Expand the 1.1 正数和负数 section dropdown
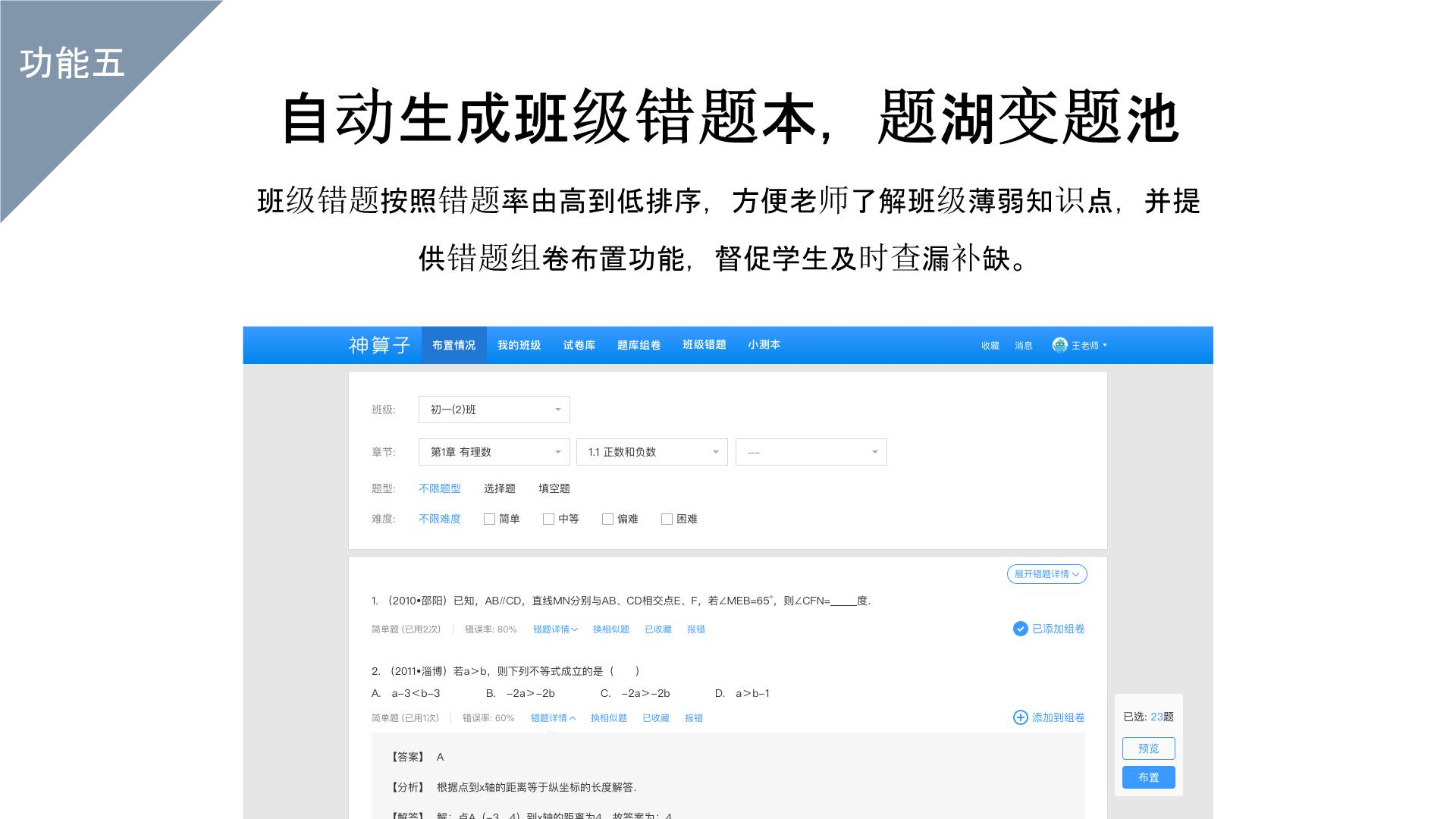The width and height of the screenshot is (1456, 819). pyautogui.click(x=651, y=452)
